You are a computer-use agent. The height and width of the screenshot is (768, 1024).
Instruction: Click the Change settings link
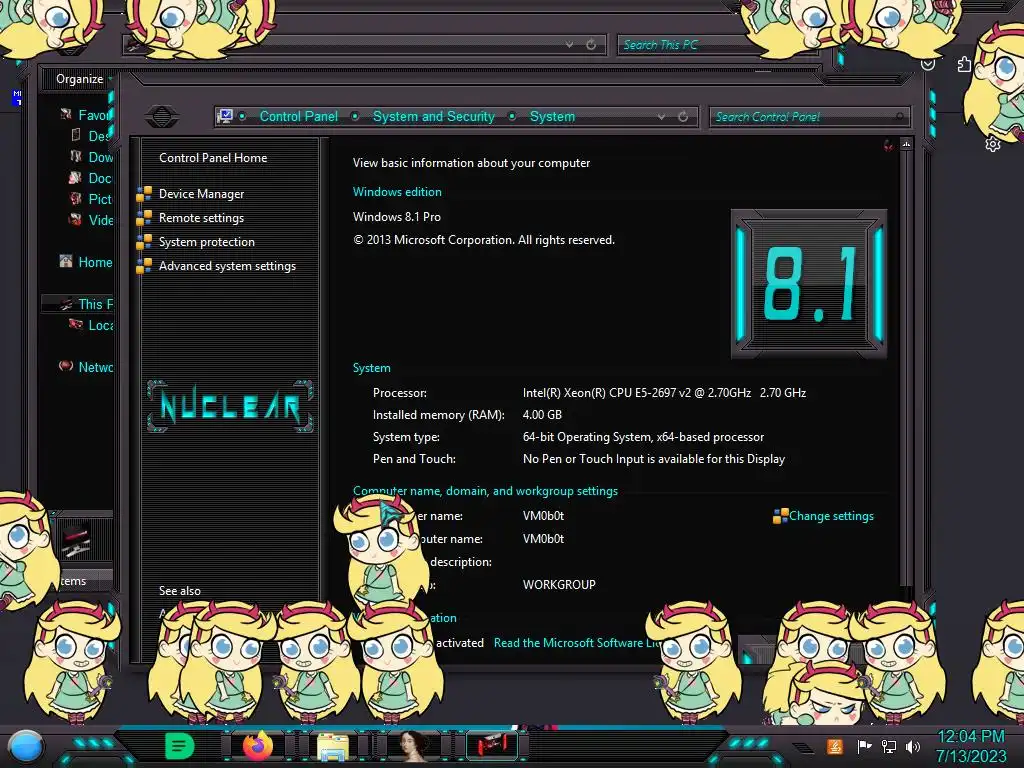coord(831,516)
